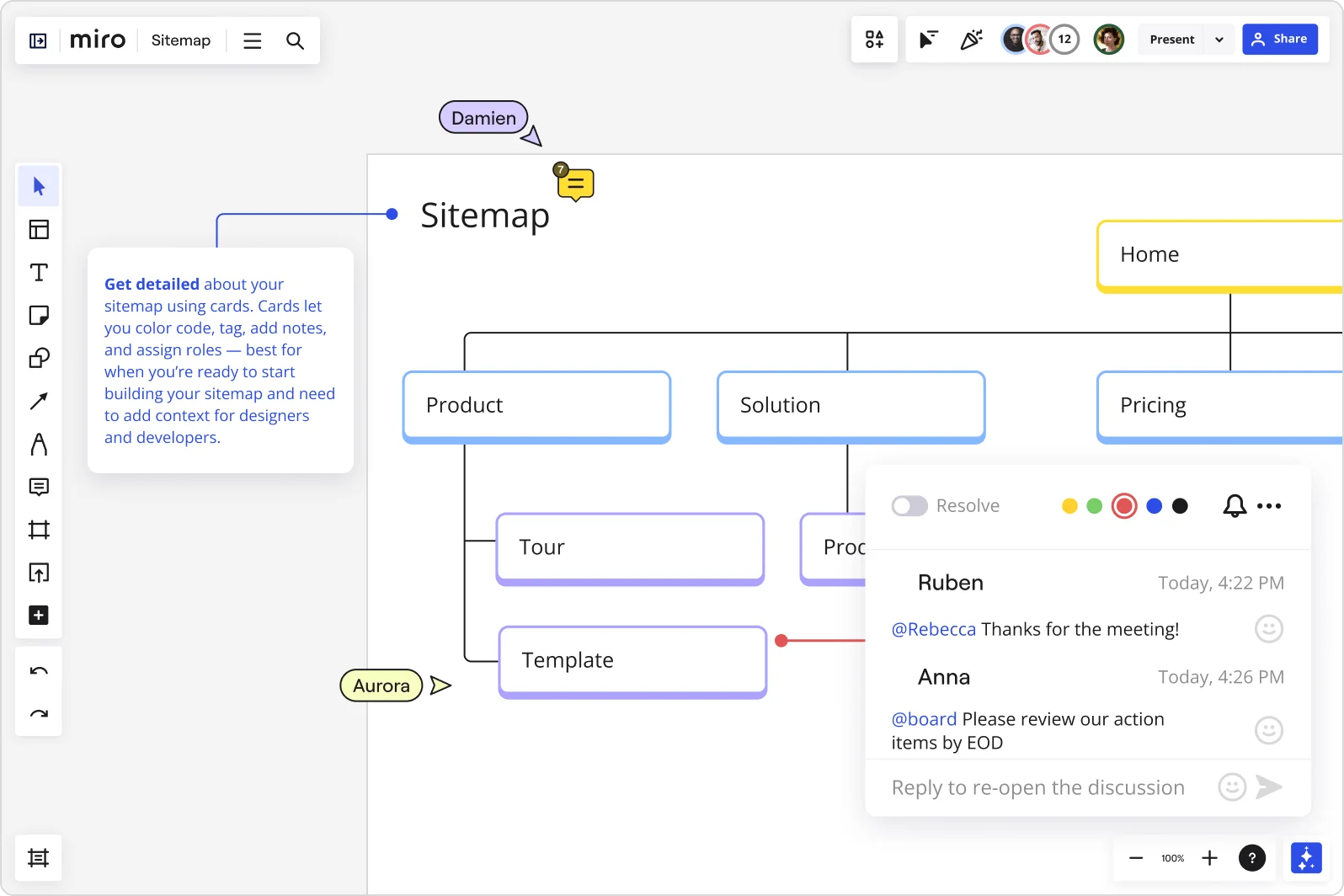Send the reply
The image size is (1344, 896).
[1269, 787]
